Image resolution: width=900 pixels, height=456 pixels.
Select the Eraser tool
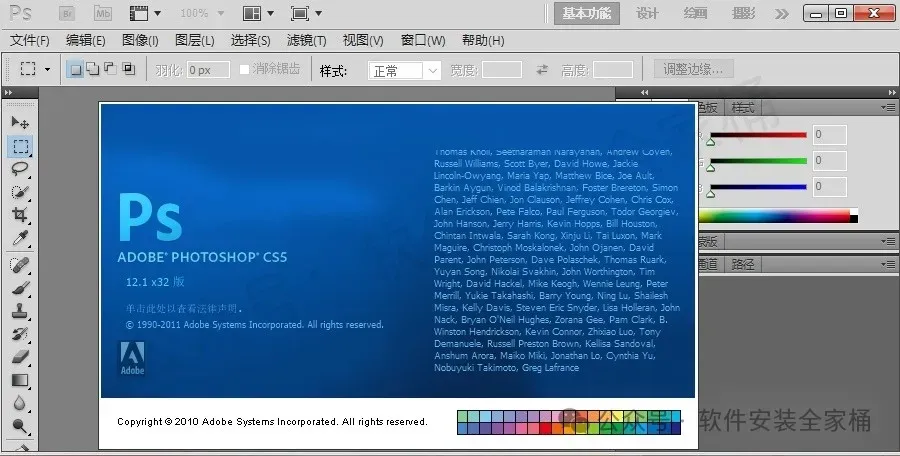coord(20,357)
